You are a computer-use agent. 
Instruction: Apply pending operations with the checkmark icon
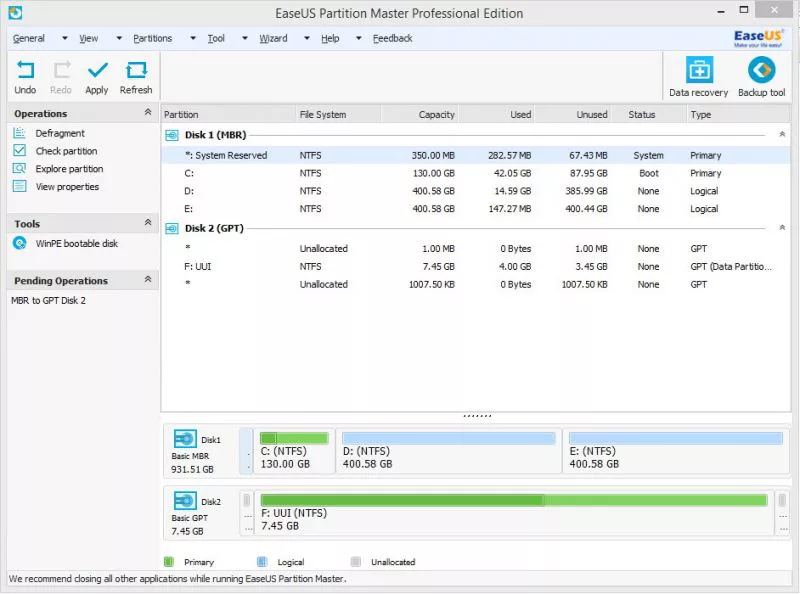[x=97, y=70]
